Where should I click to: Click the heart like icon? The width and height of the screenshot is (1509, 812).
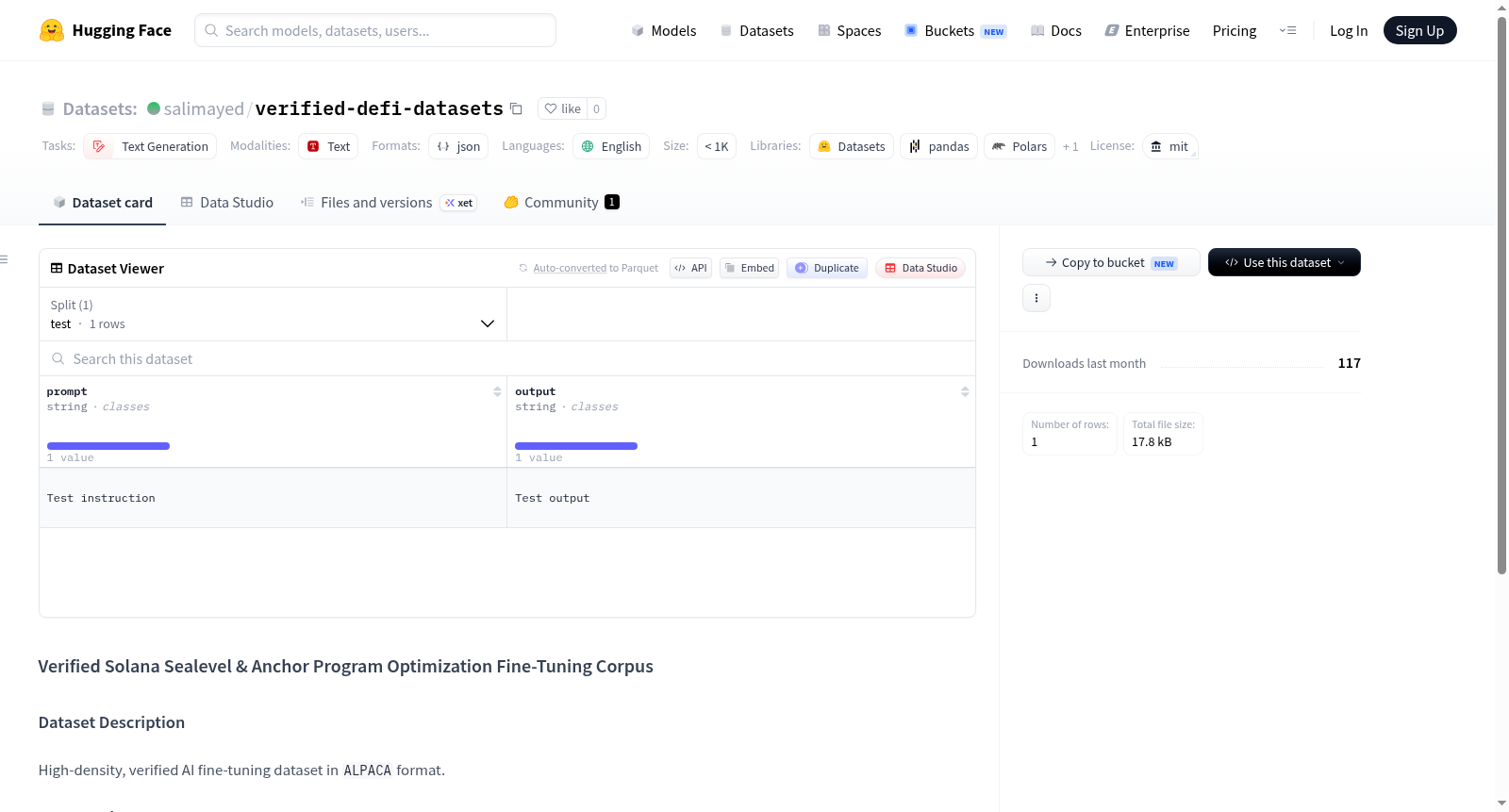click(551, 108)
